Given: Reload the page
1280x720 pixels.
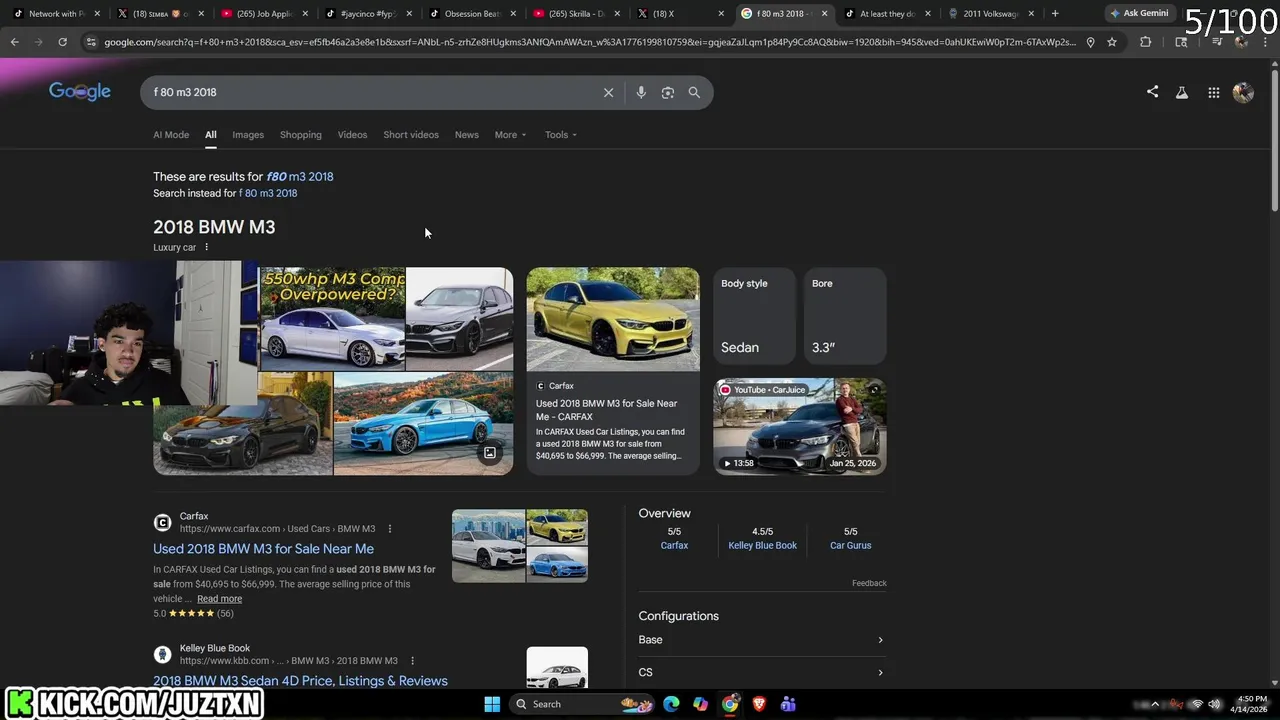Looking at the screenshot, I should point(62,42).
